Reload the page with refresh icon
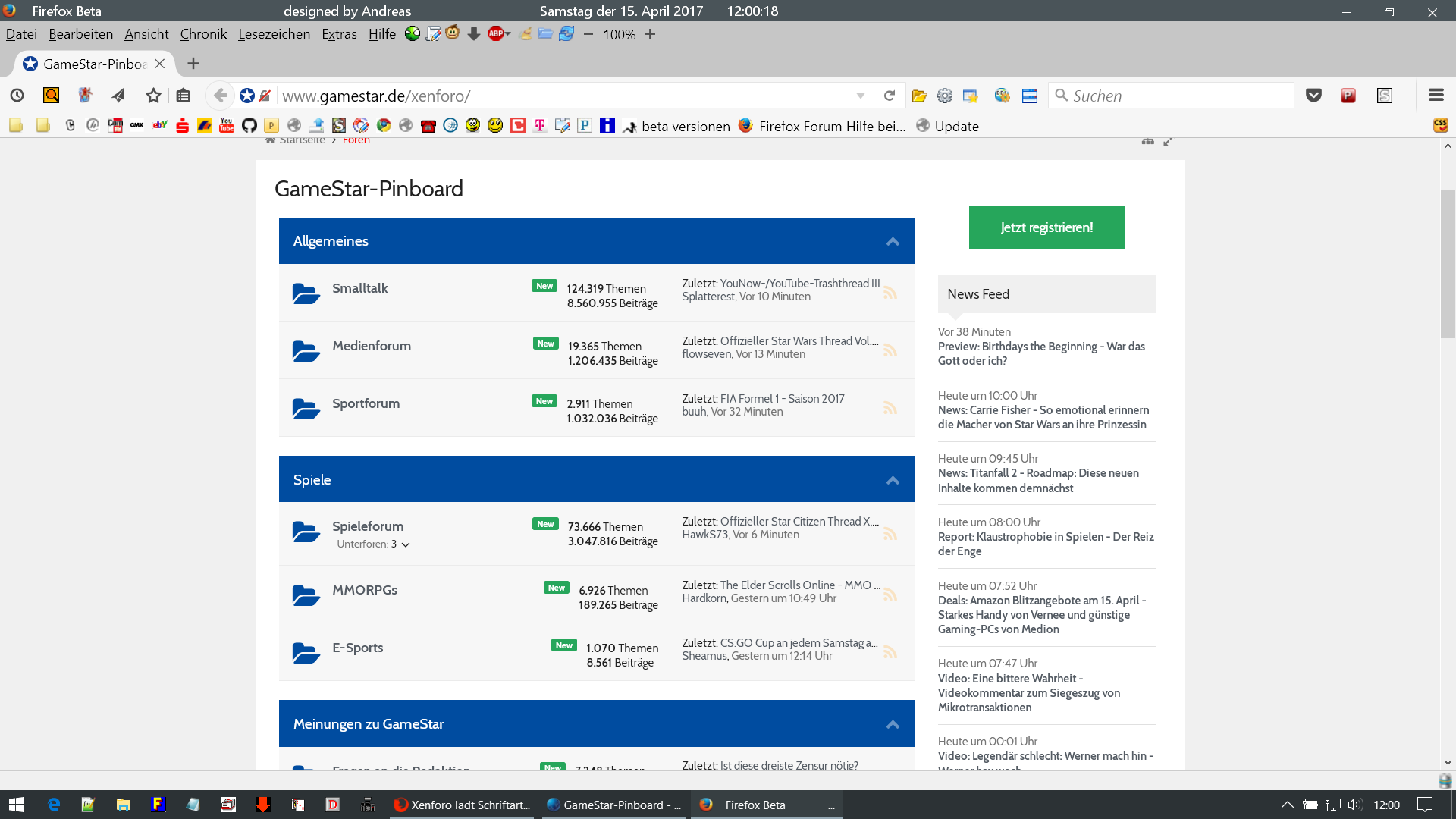 click(890, 96)
